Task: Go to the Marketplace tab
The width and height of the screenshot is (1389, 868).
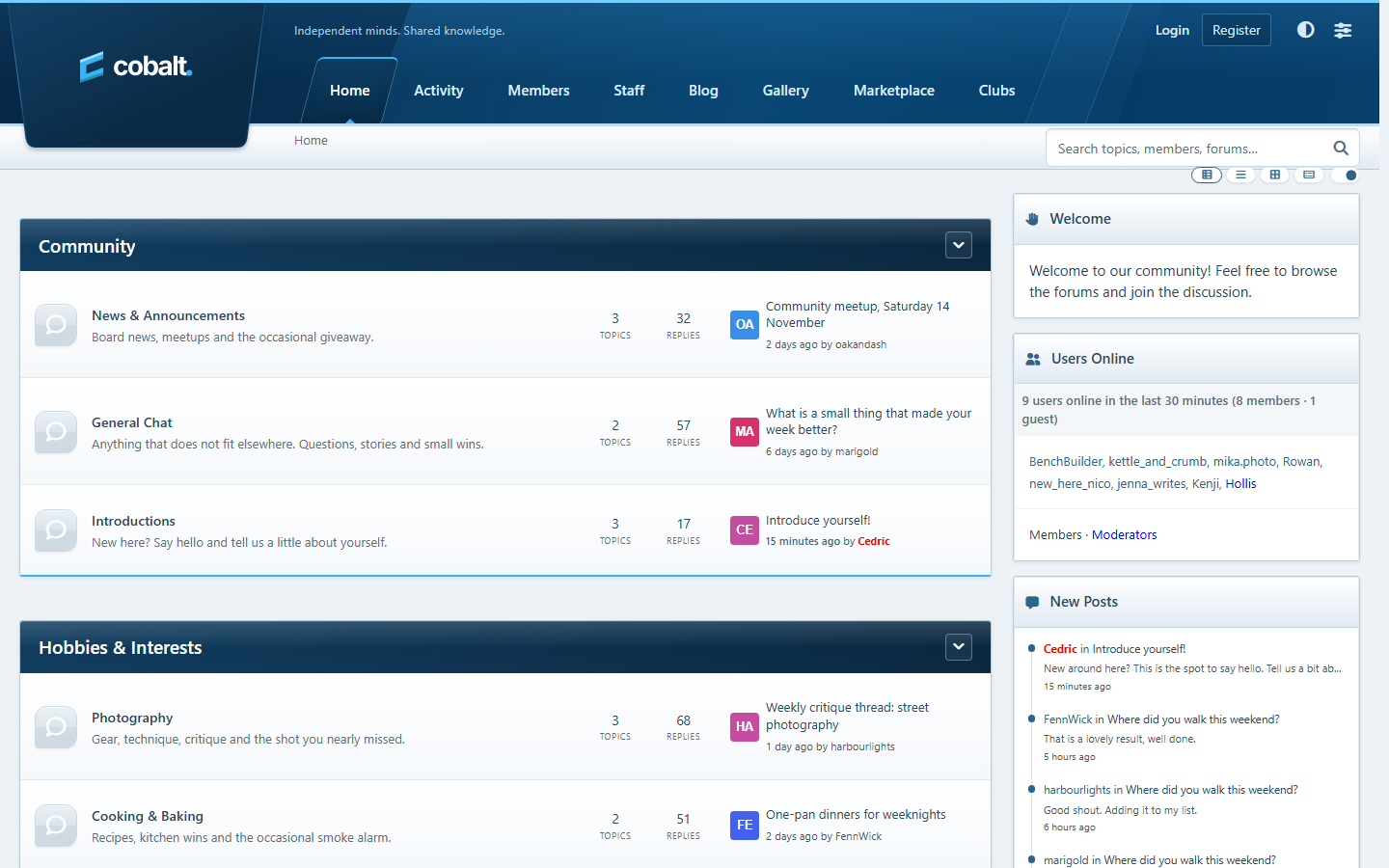Action: tap(894, 91)
